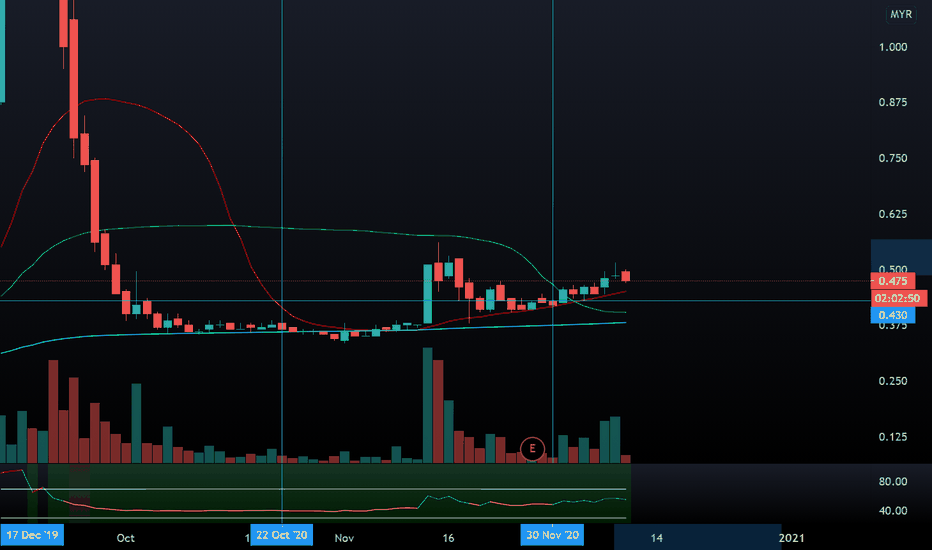Select the 30 Nov '20 date marker
932x550 pixels.
coord(552,535)
